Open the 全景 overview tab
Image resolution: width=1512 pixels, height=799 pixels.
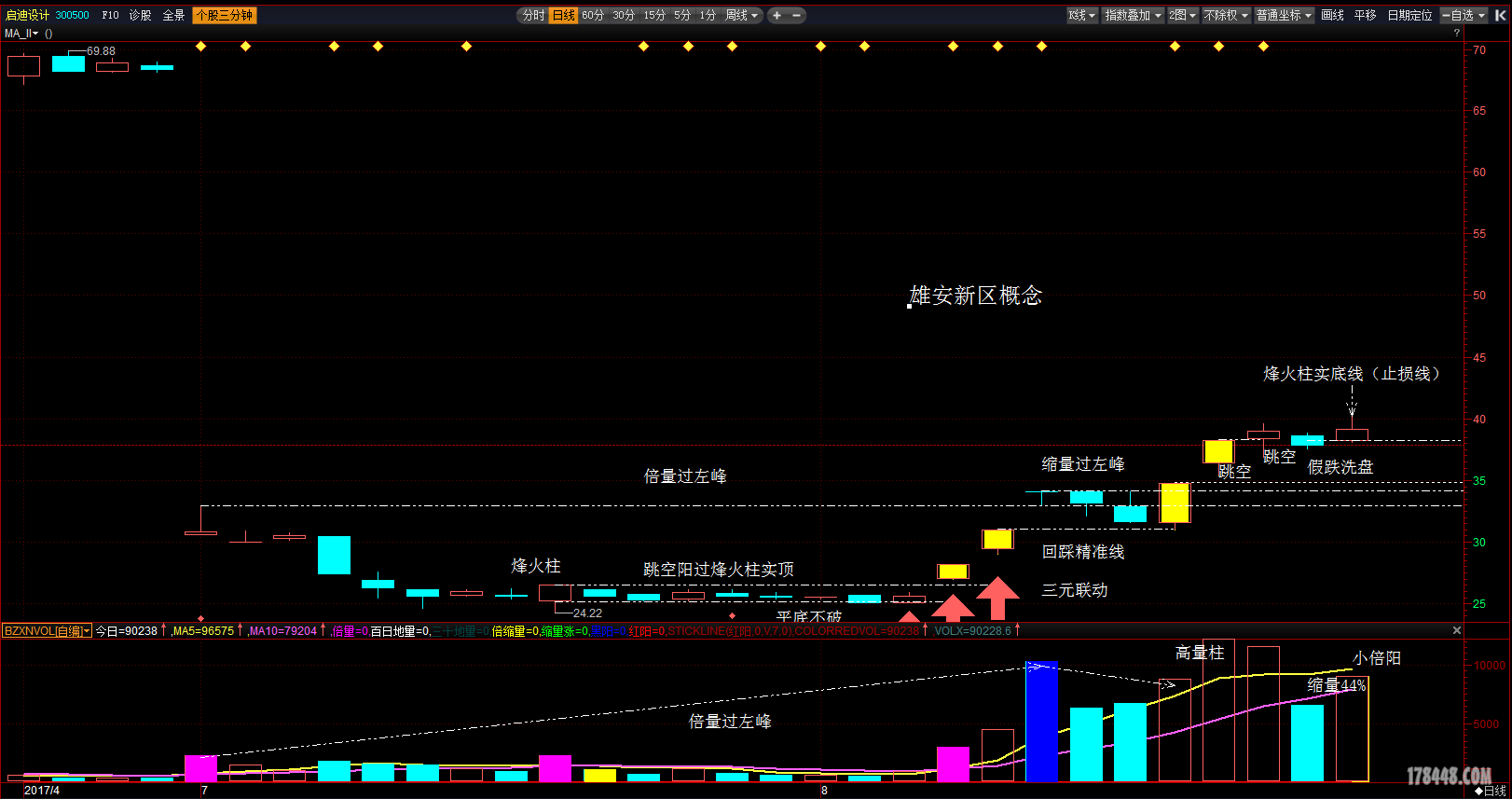click(x=173, y=15)
